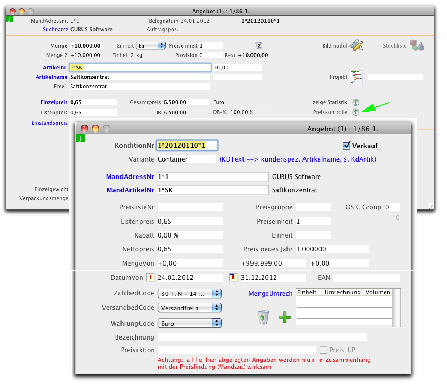Click the DatumVon date field 24.01.2012
This screenshot has width=447, height=388.
(x=190, y=277)
